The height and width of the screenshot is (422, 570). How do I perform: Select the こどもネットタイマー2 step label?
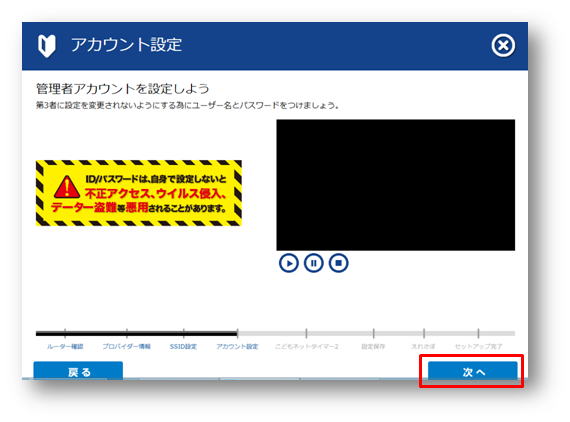click(307, 347)
